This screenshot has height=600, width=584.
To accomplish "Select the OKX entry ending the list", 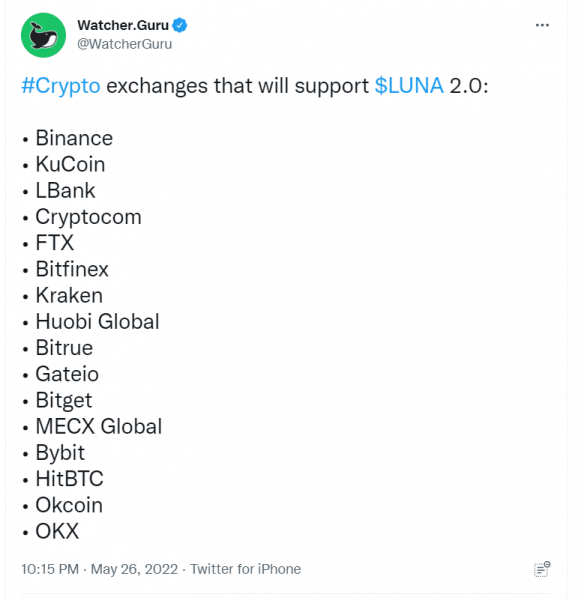I will [x=57, y=531].
